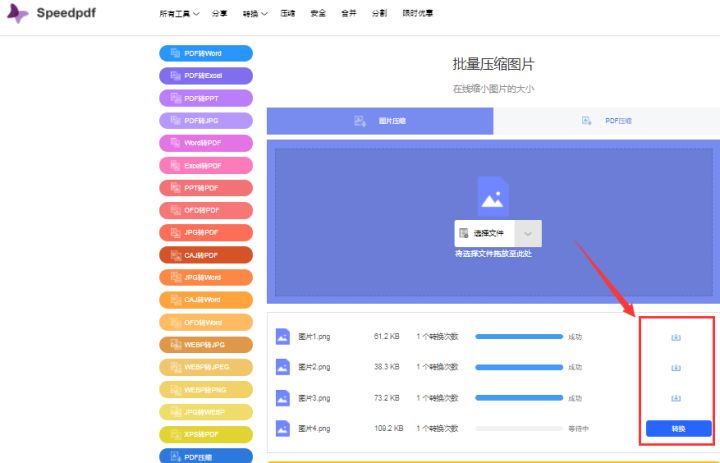Open the Excel转PDF tool
The image size is (720, 463).
coord(206,165)
